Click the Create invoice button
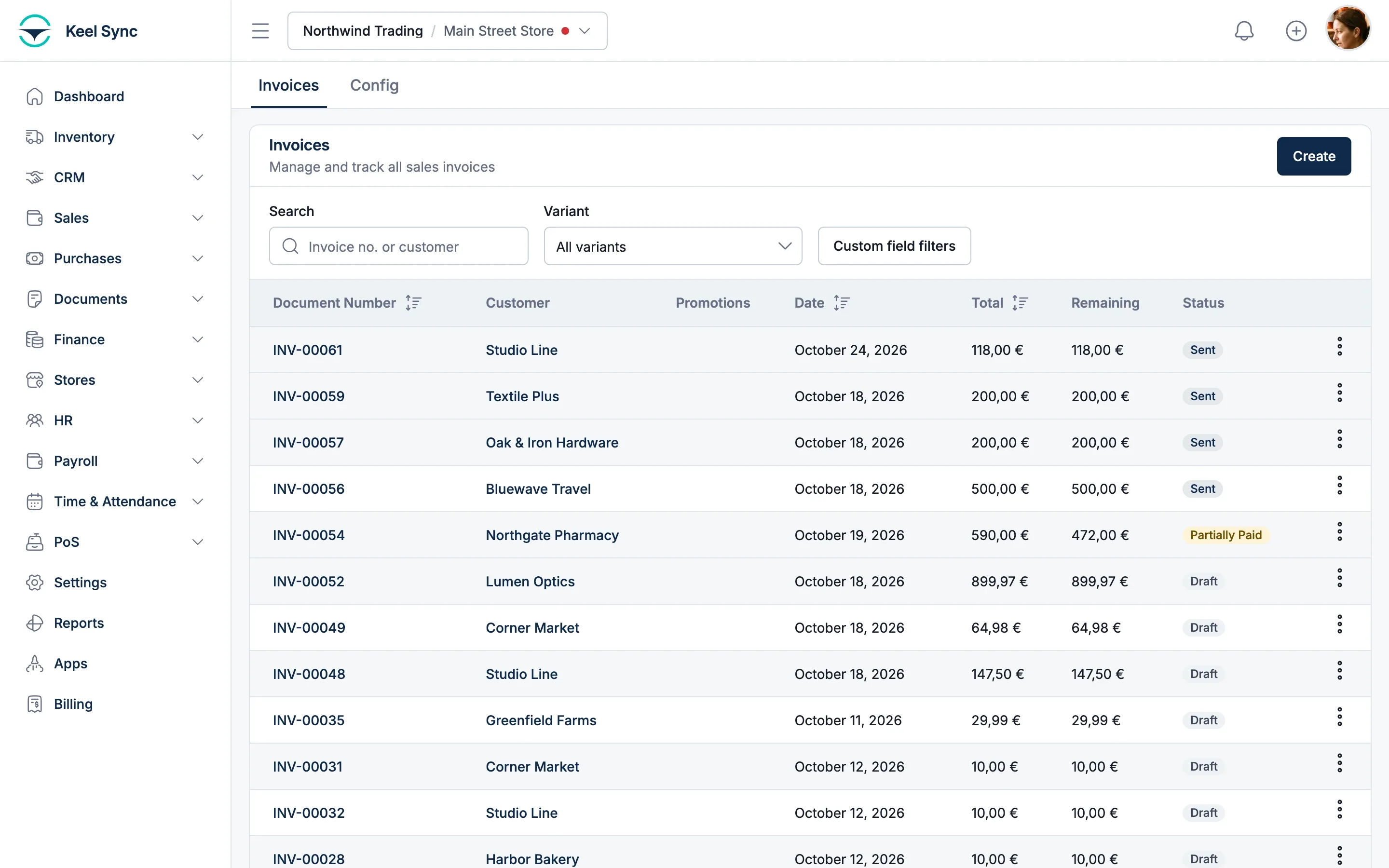 point(1313,156)
